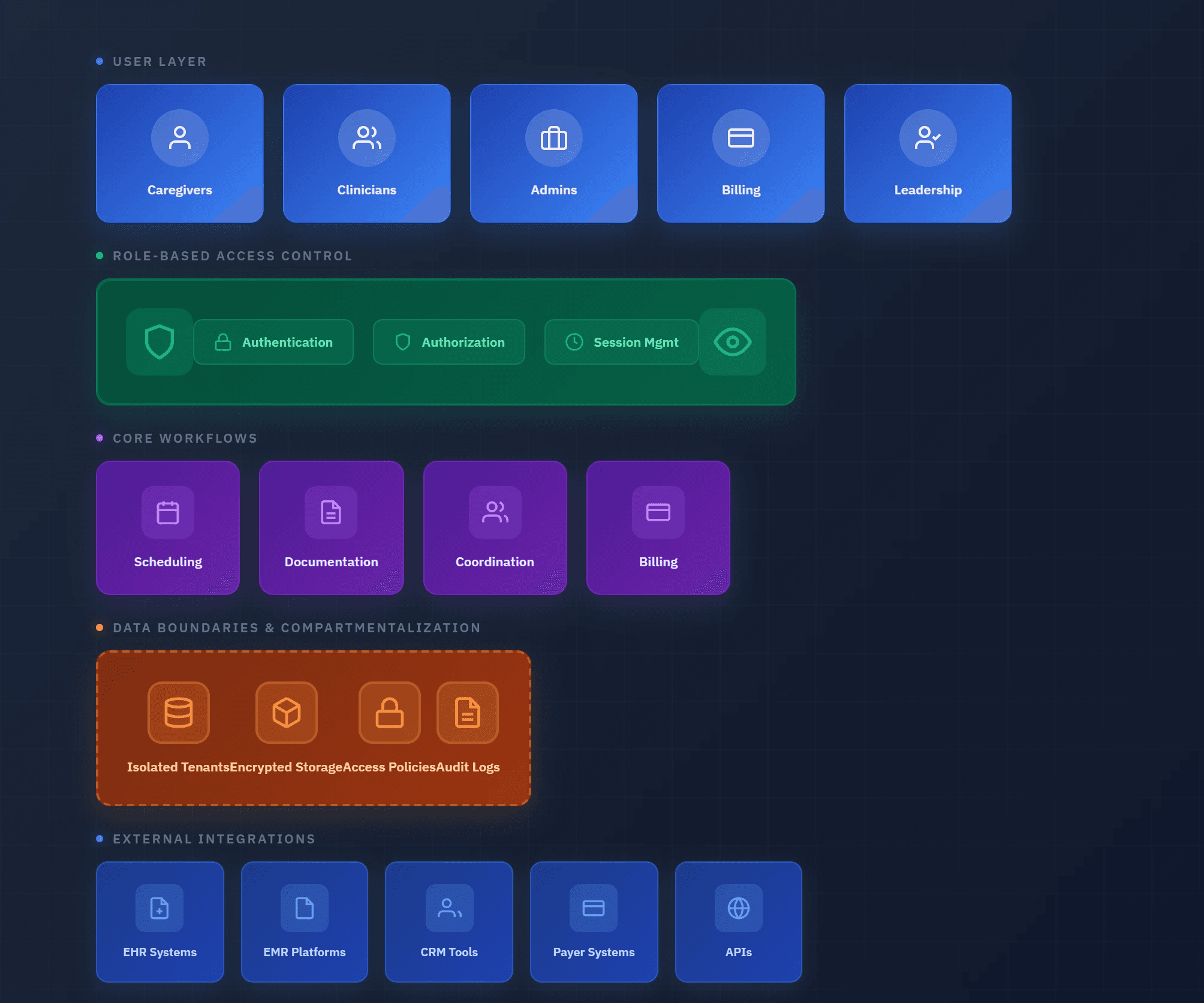
Task: Click the Audit Logs document icon
Action: (468, 713)
